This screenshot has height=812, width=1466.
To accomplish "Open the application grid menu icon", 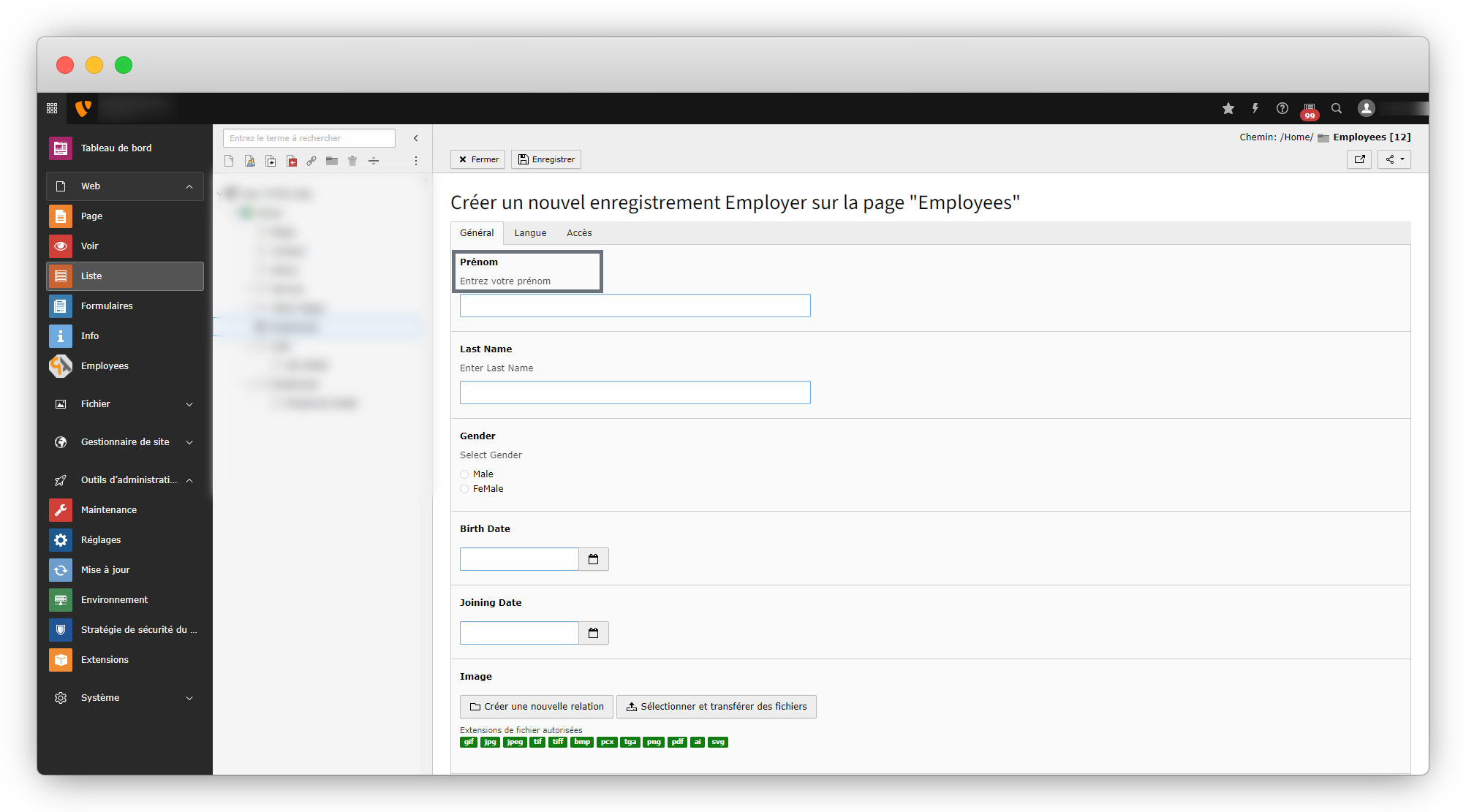I will click(x=52, y=108).
